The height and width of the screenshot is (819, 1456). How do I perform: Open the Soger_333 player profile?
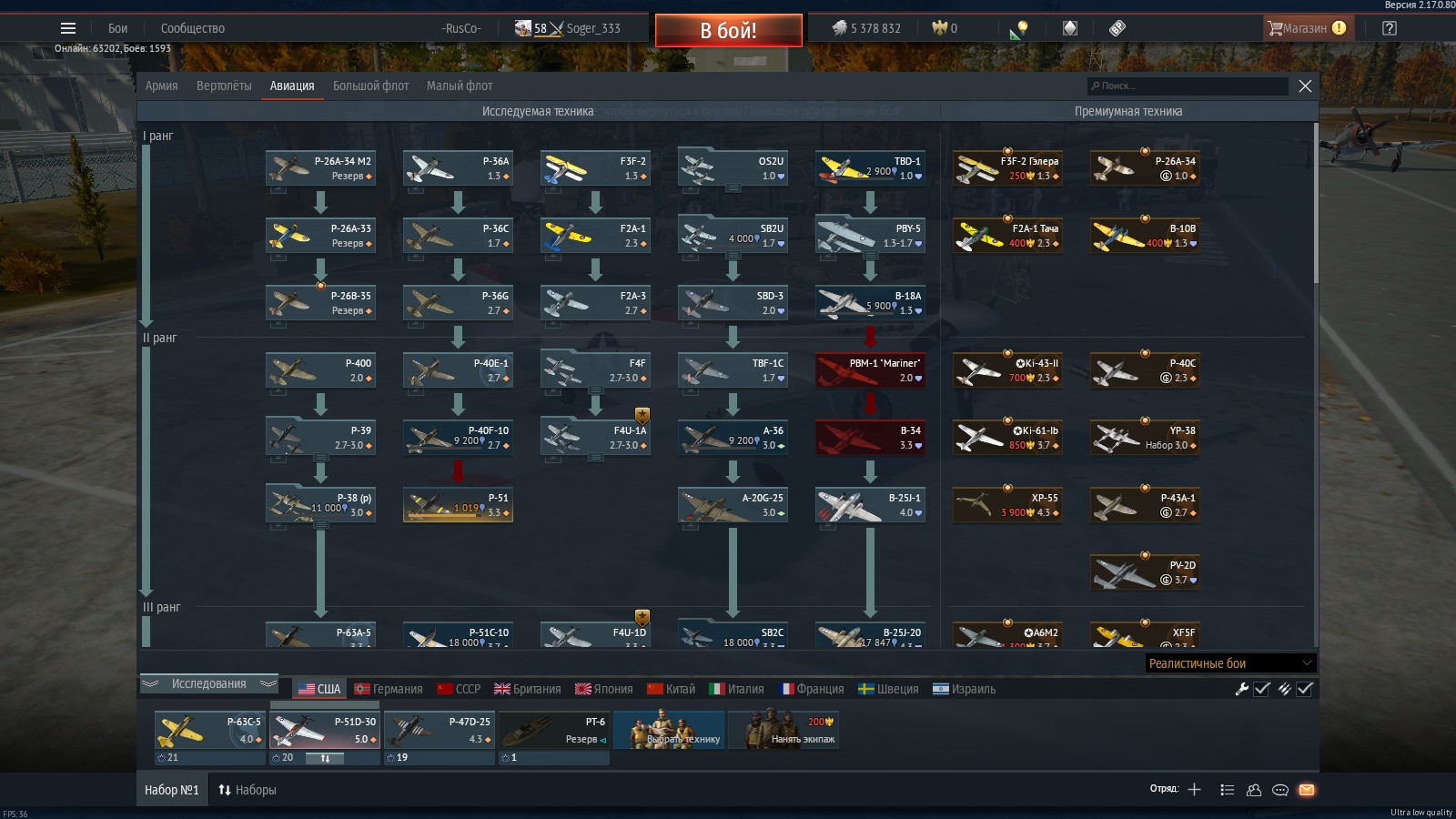(567, 28)
